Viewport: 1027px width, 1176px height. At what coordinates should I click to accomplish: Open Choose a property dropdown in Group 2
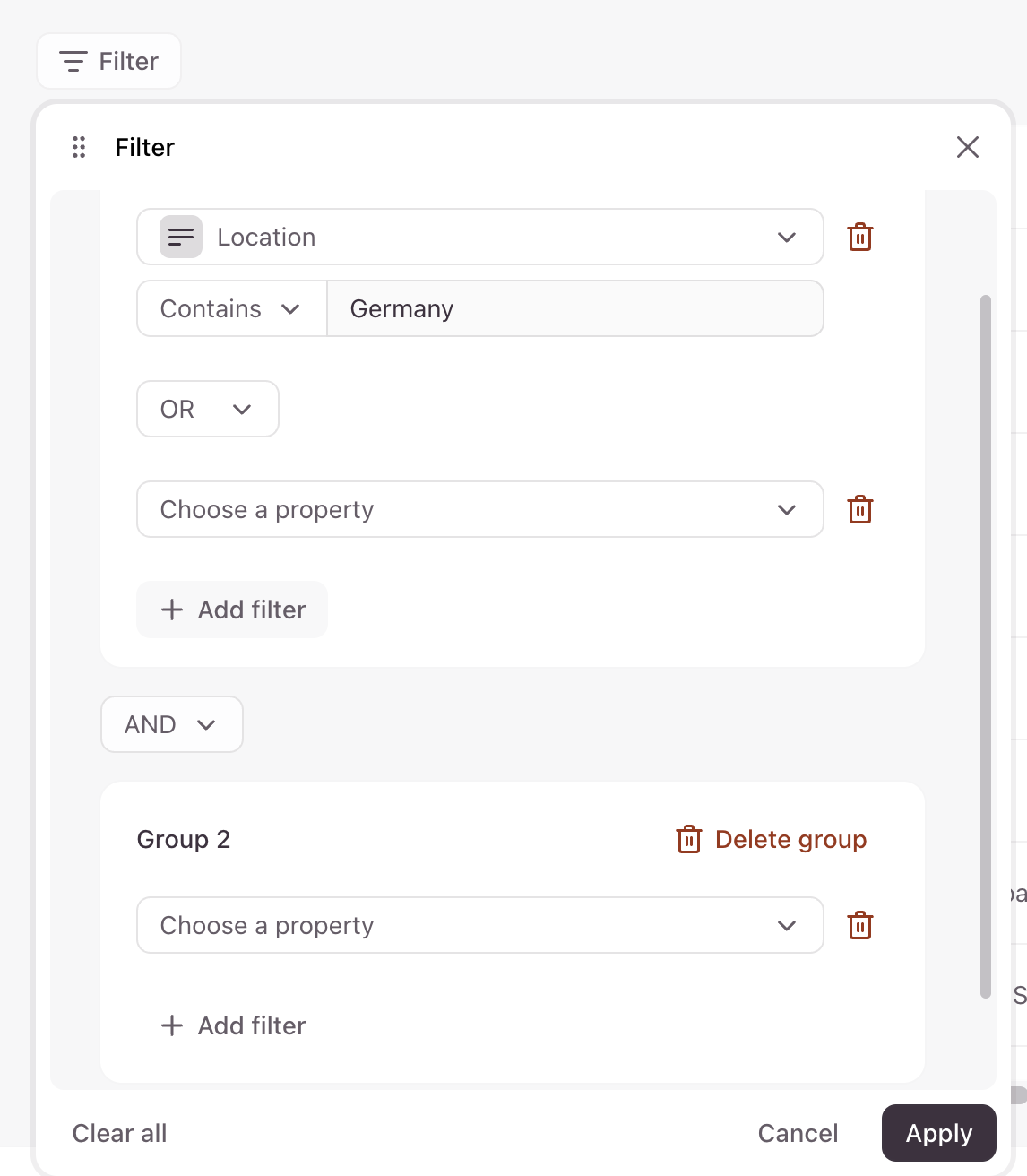point(479,926)
